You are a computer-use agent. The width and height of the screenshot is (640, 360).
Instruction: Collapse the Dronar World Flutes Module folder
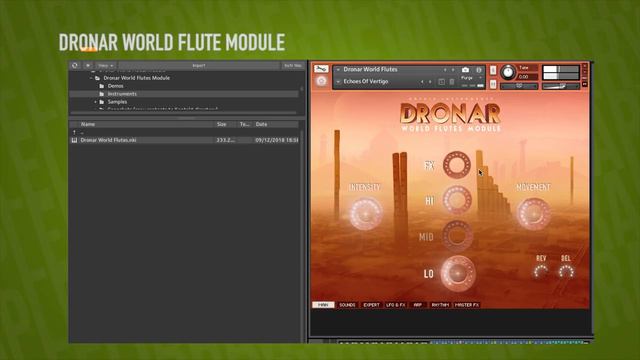91,78
